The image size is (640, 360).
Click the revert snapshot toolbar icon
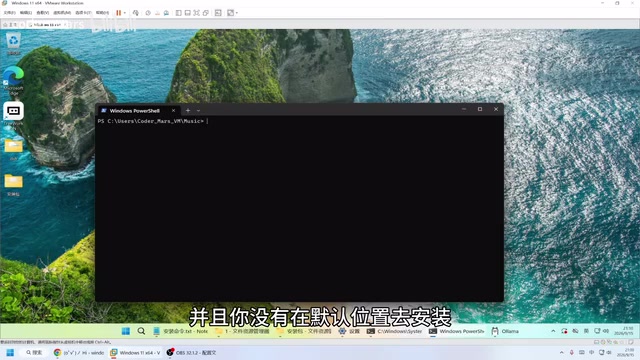tap(157, 13)
